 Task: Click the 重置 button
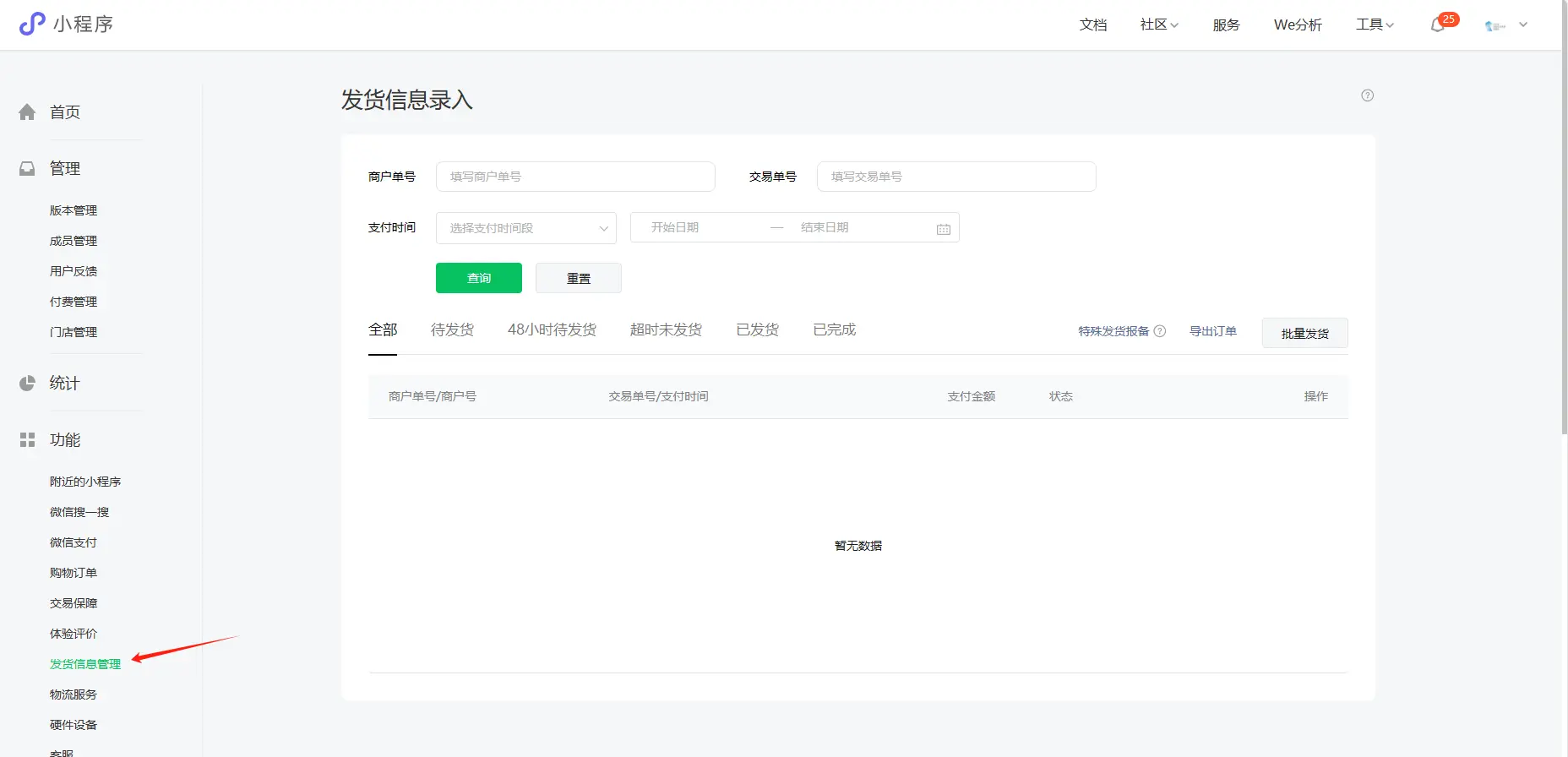tap(579, 278)
